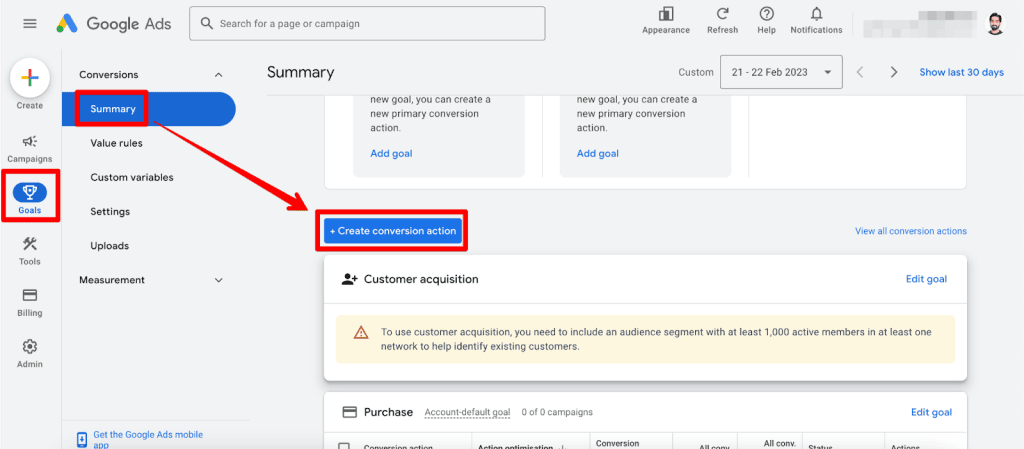Click in the search page or campaign field
Screen dimensions: 1024x449
pos(367,23)
